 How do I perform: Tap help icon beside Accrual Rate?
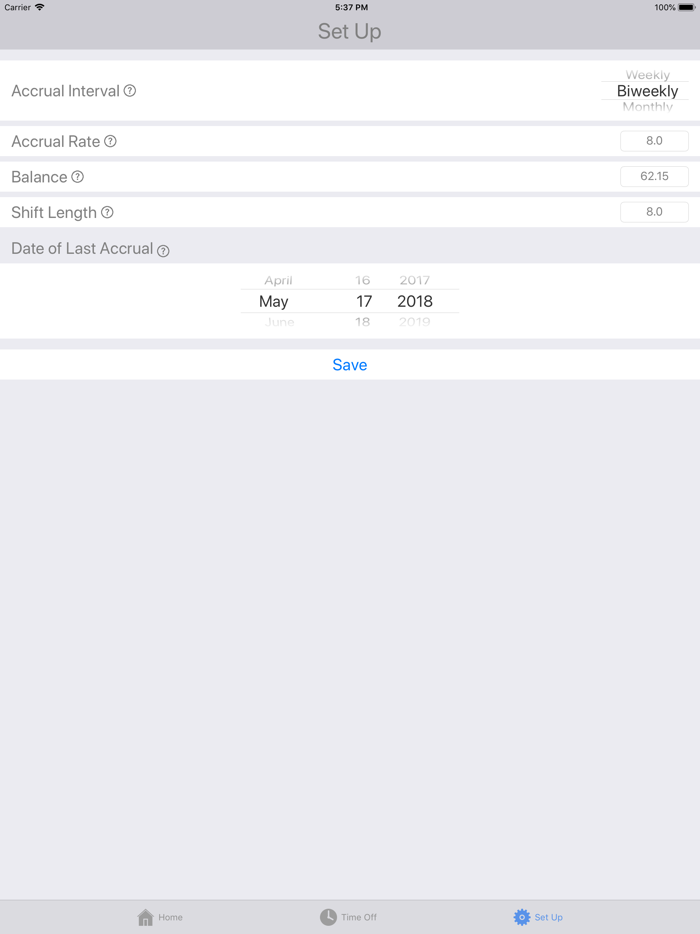pos(110,142)
